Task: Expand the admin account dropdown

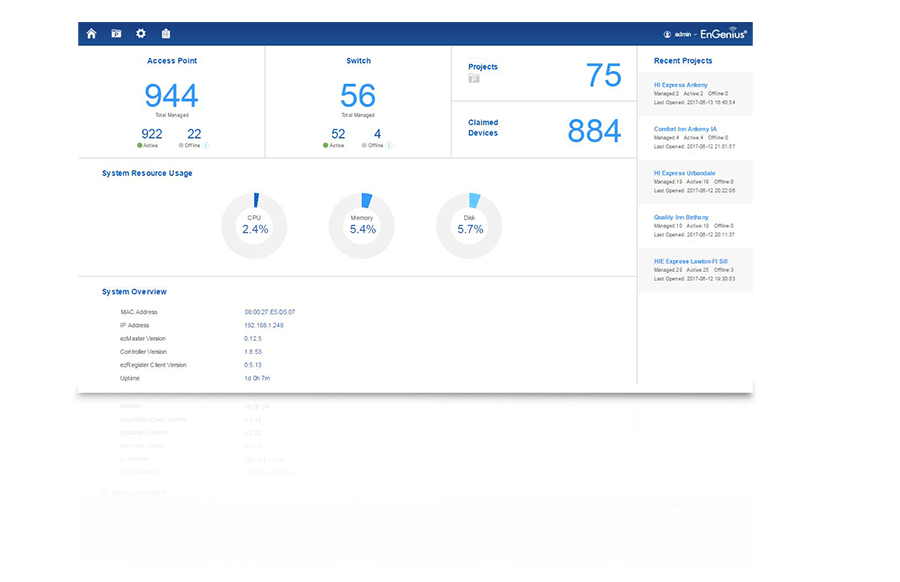Action: point(686,34)
